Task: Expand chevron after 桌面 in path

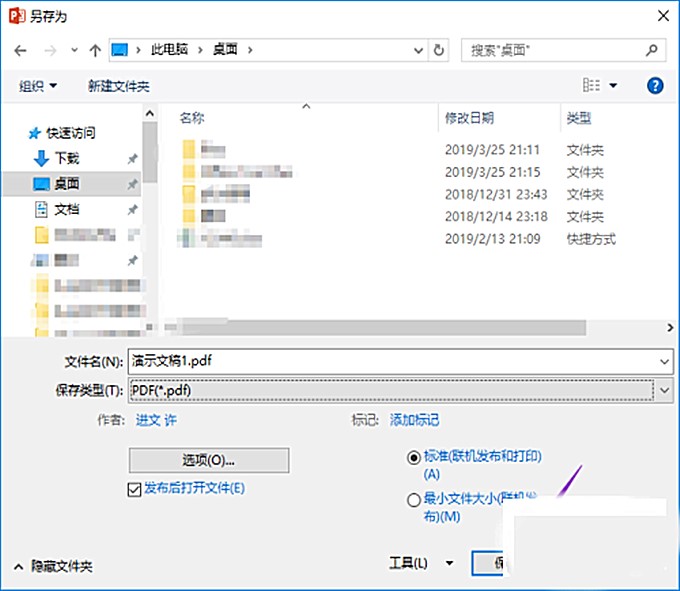Action: (x=250, y=50)
